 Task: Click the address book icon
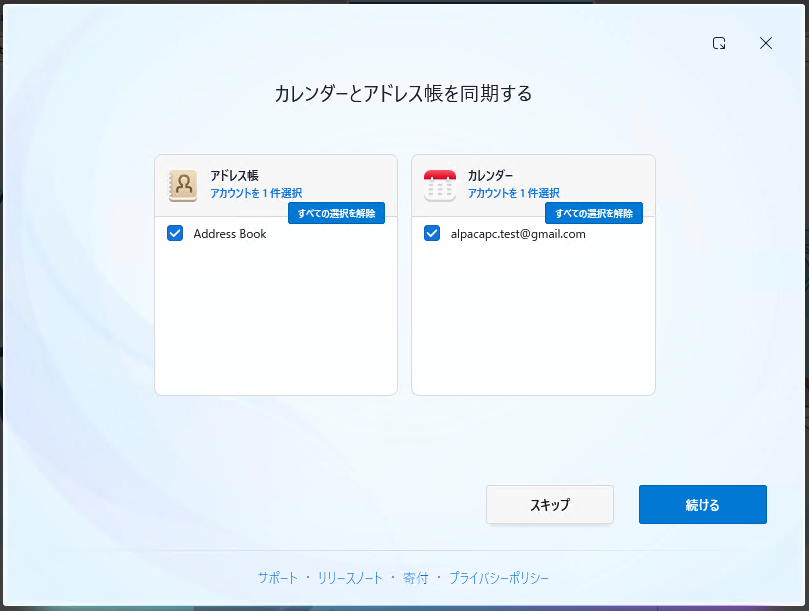click(183, 185)
